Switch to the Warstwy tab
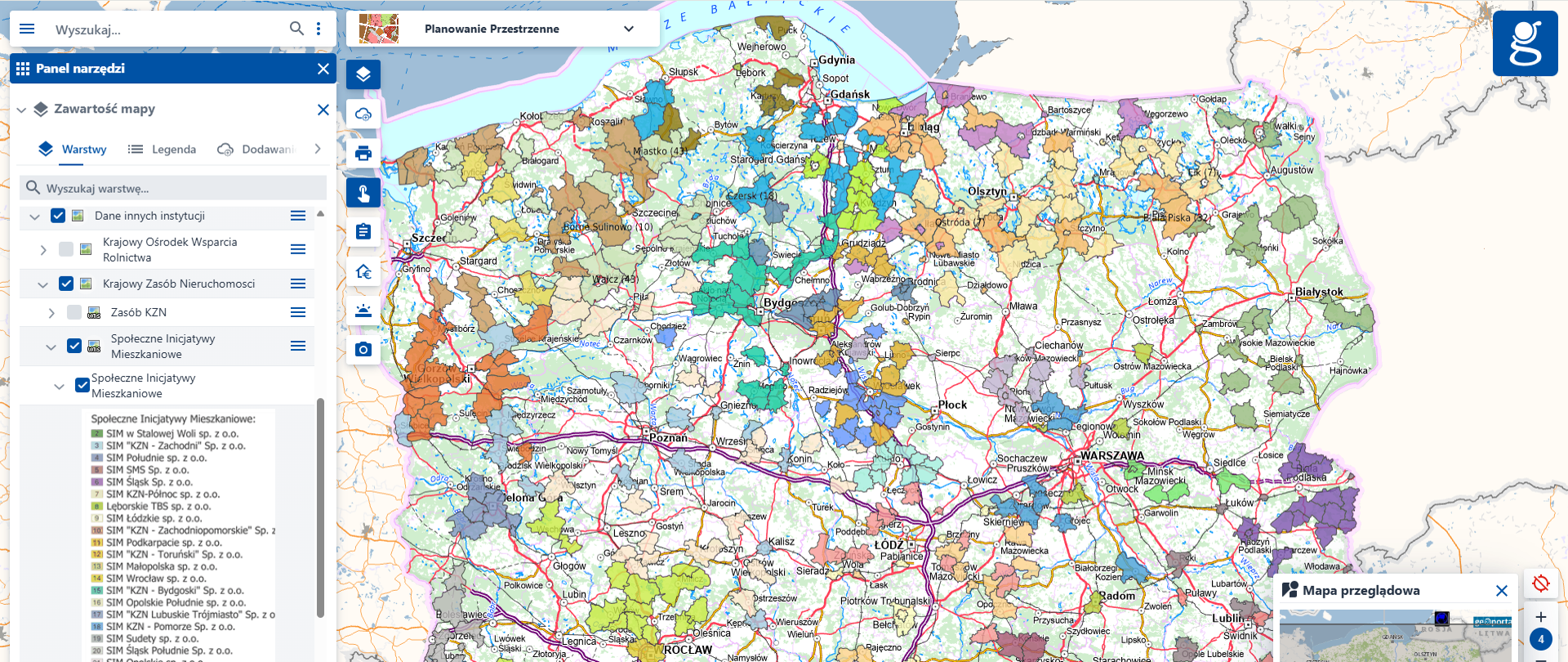 (x=72, y=150)
